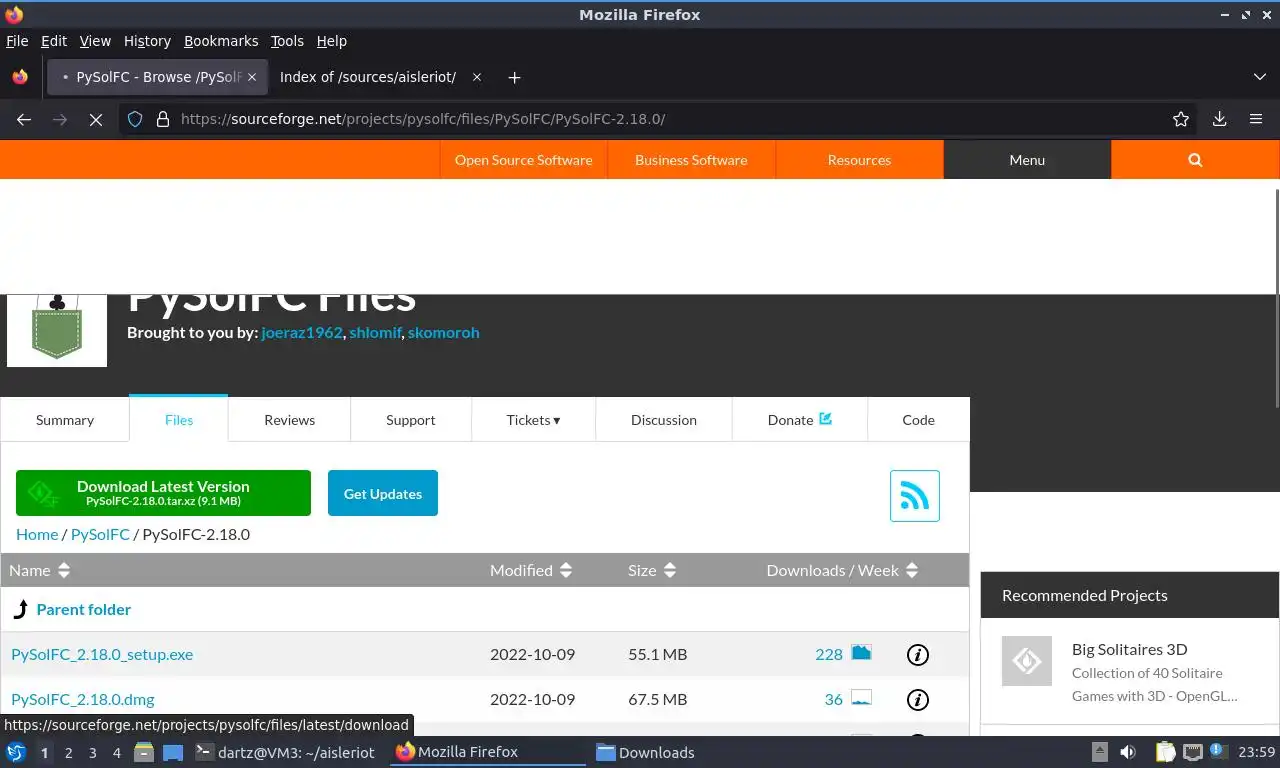The image size is (1280, 768).
Task: Open the file manager icon in the taskbar
Action: tap(143, 752)
